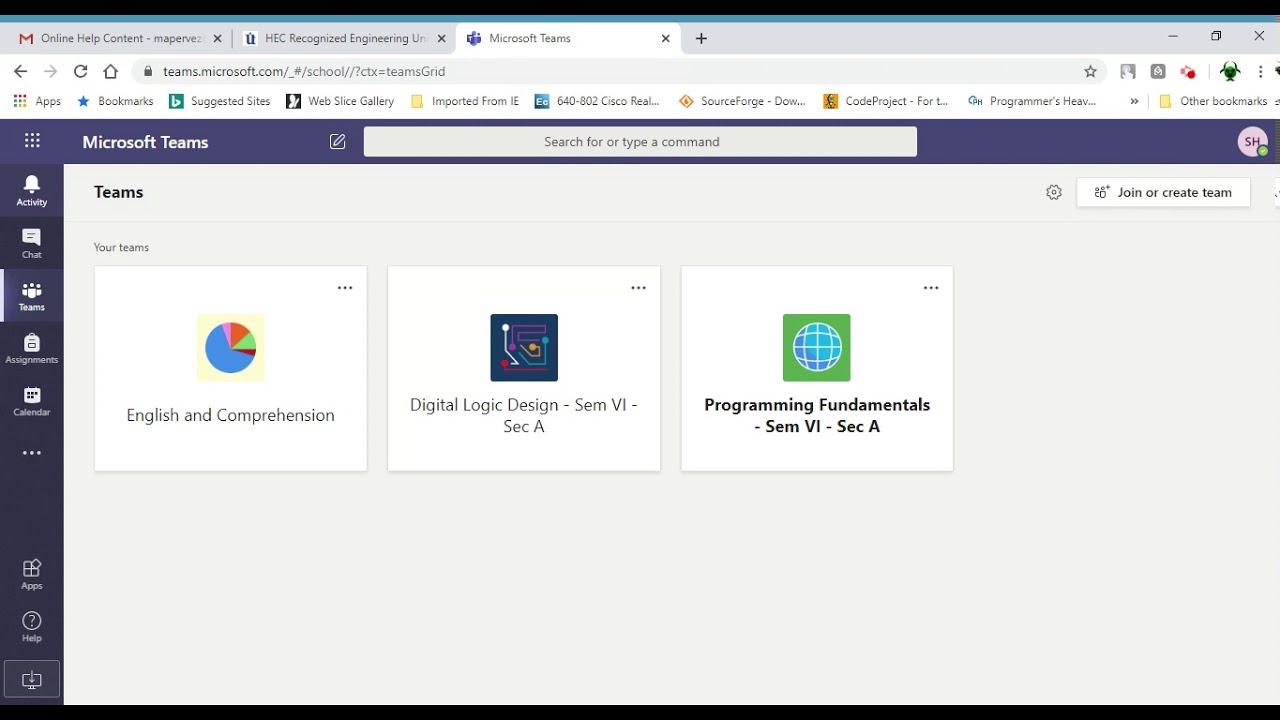This screenshot has width=1280, height=720.
Task: Open more options for Digital Logic Design
Action: [x=638, y=288]
